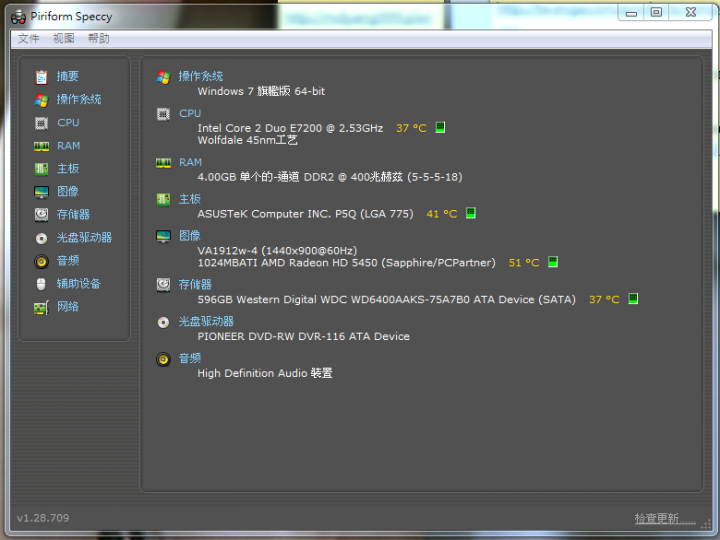Click the version label v1.28.709
The width and height of the screenshot is (720, 540).
[43, 518]
